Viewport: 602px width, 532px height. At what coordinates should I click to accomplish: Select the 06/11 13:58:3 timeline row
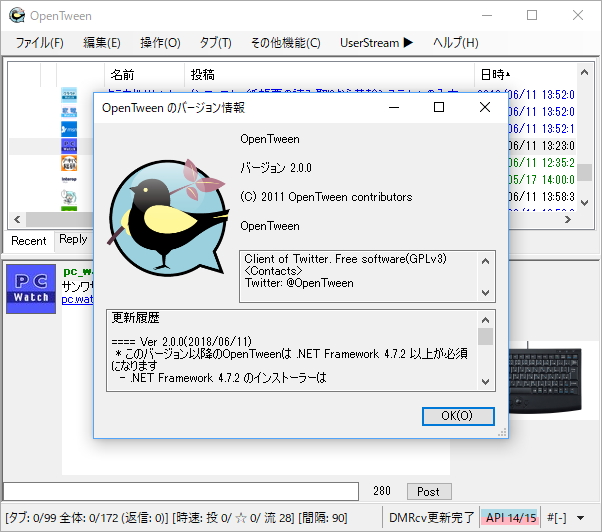pyautogui.click(x=541, y=197)
